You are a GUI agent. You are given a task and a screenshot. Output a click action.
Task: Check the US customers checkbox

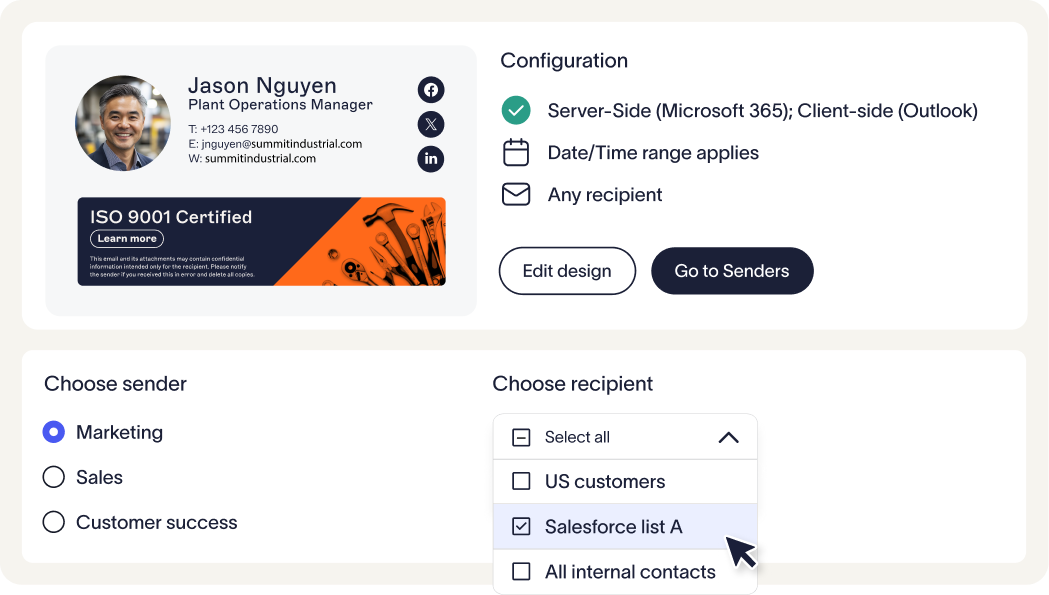pyautogui.click(x=521, y=481)
